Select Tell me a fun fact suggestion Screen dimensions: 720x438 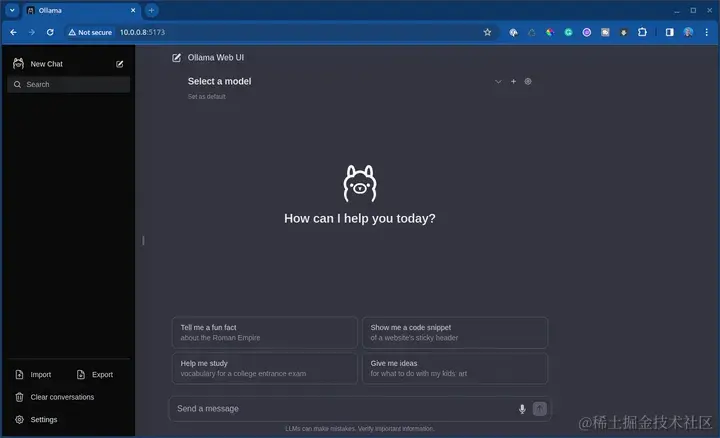pos(265,332)
